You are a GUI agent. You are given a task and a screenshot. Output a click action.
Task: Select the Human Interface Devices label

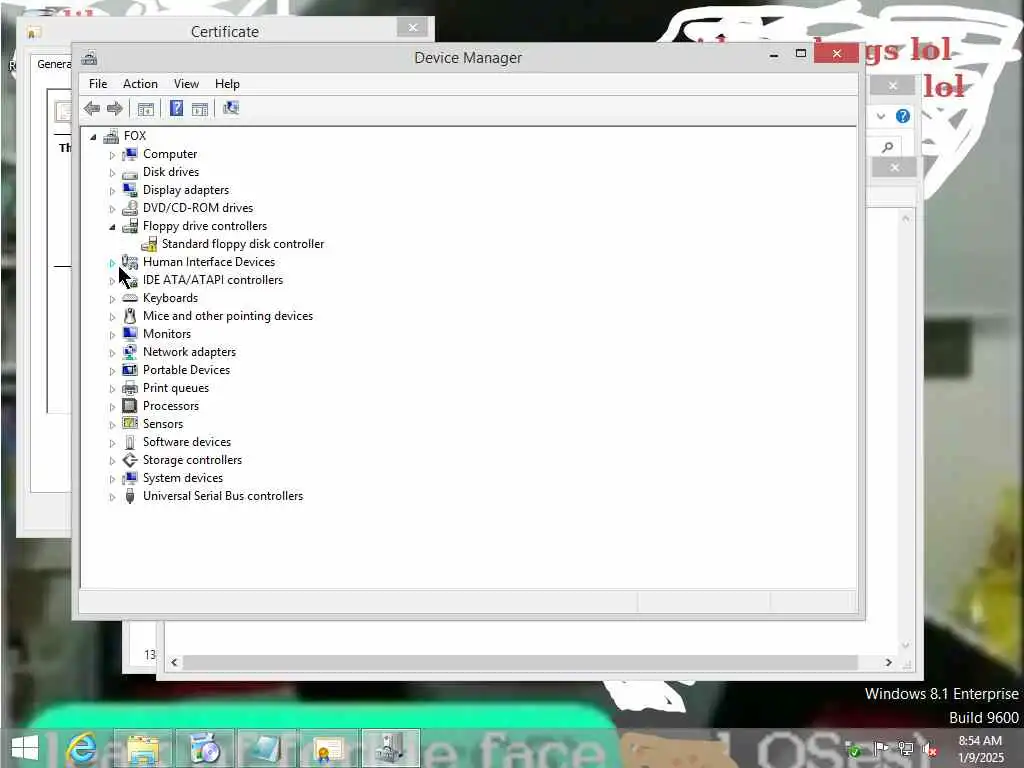pos(209,262)
